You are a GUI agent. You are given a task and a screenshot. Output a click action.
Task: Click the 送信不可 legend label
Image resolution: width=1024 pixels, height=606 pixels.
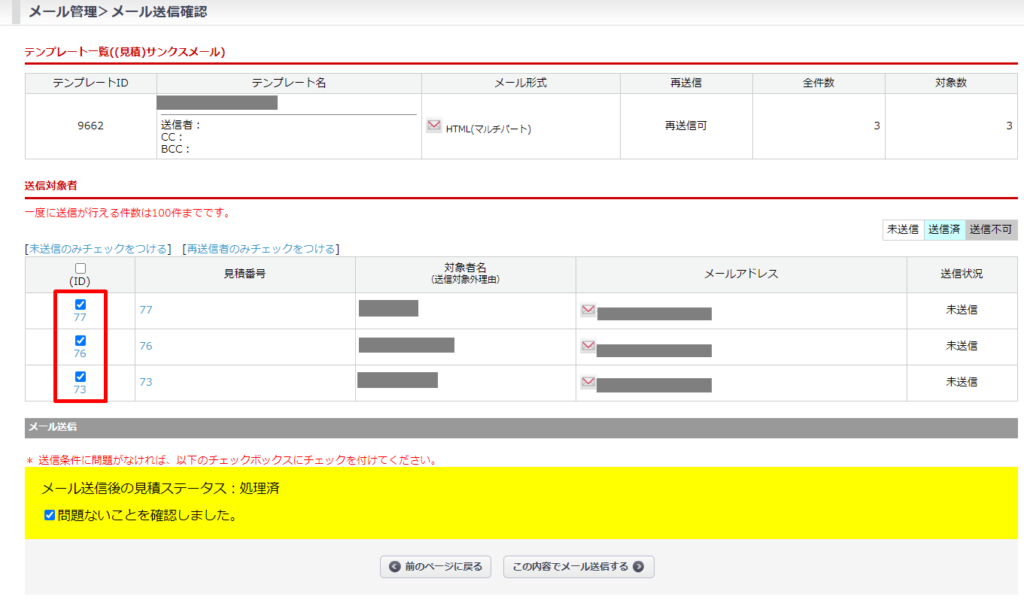991,229
